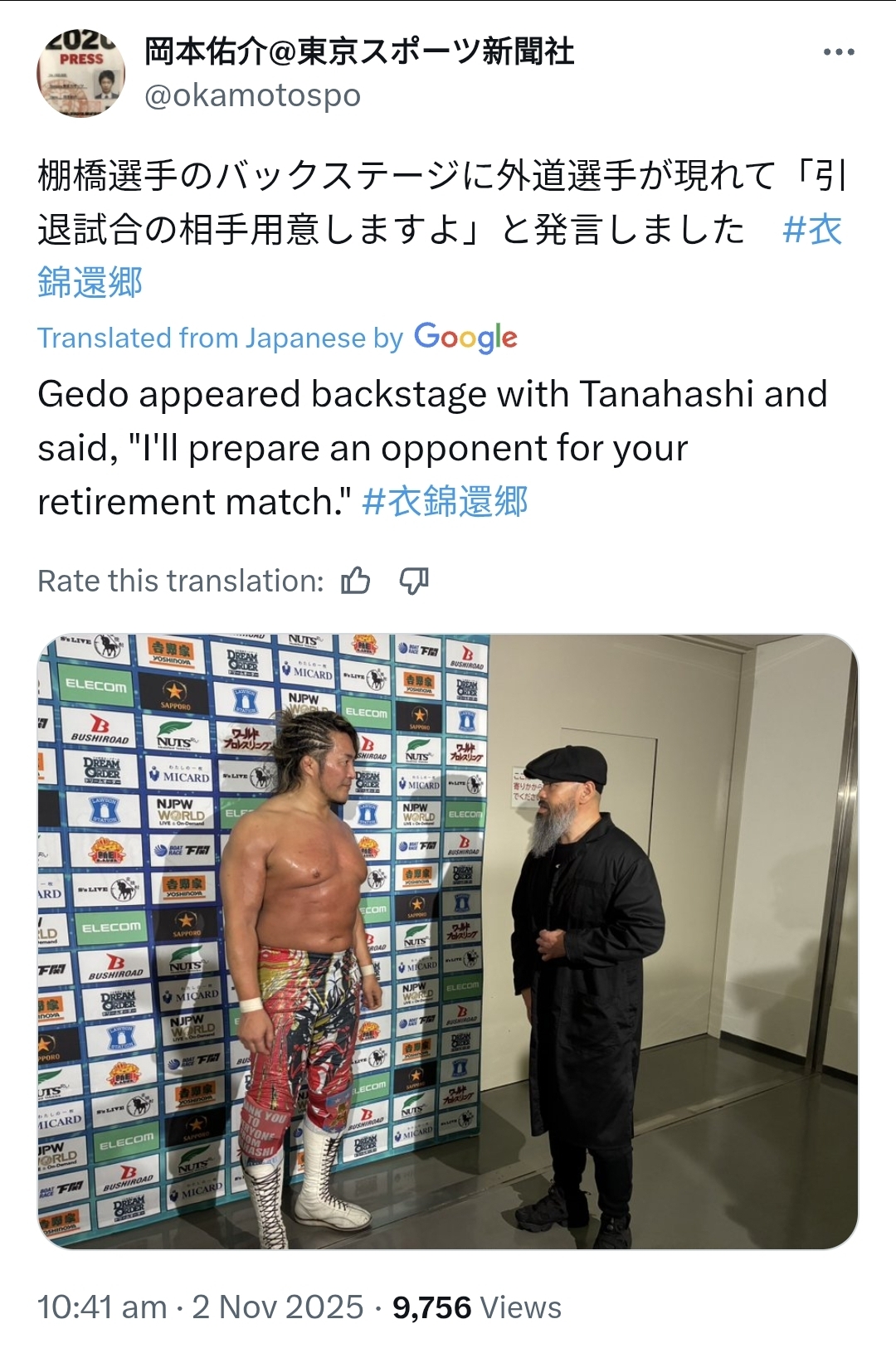This screenshot has width=896, height=1358.
Task: Open the three-dot more options menu
Action: tap(839, 52)
